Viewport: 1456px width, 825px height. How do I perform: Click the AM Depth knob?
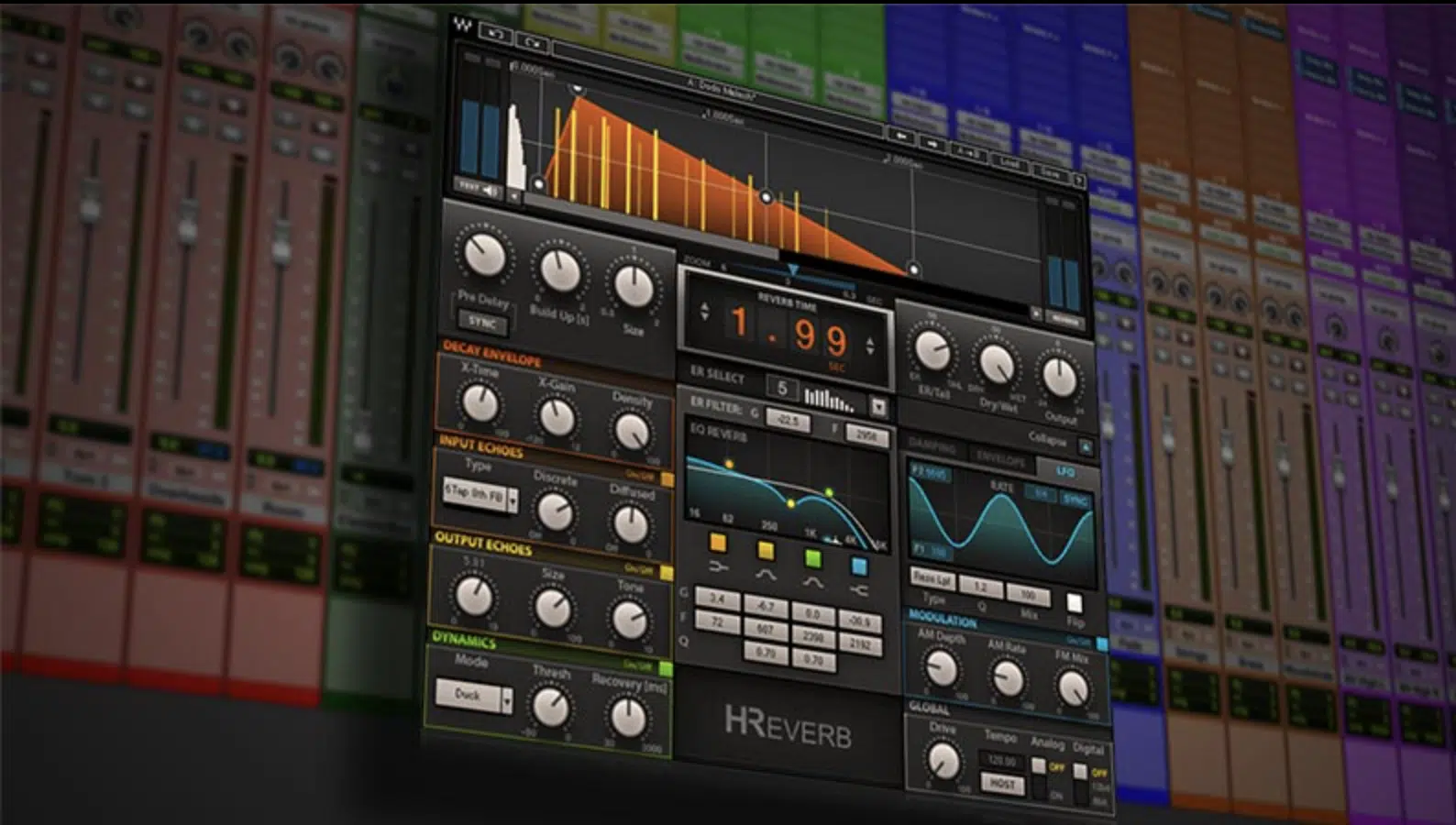click(941, 668)
